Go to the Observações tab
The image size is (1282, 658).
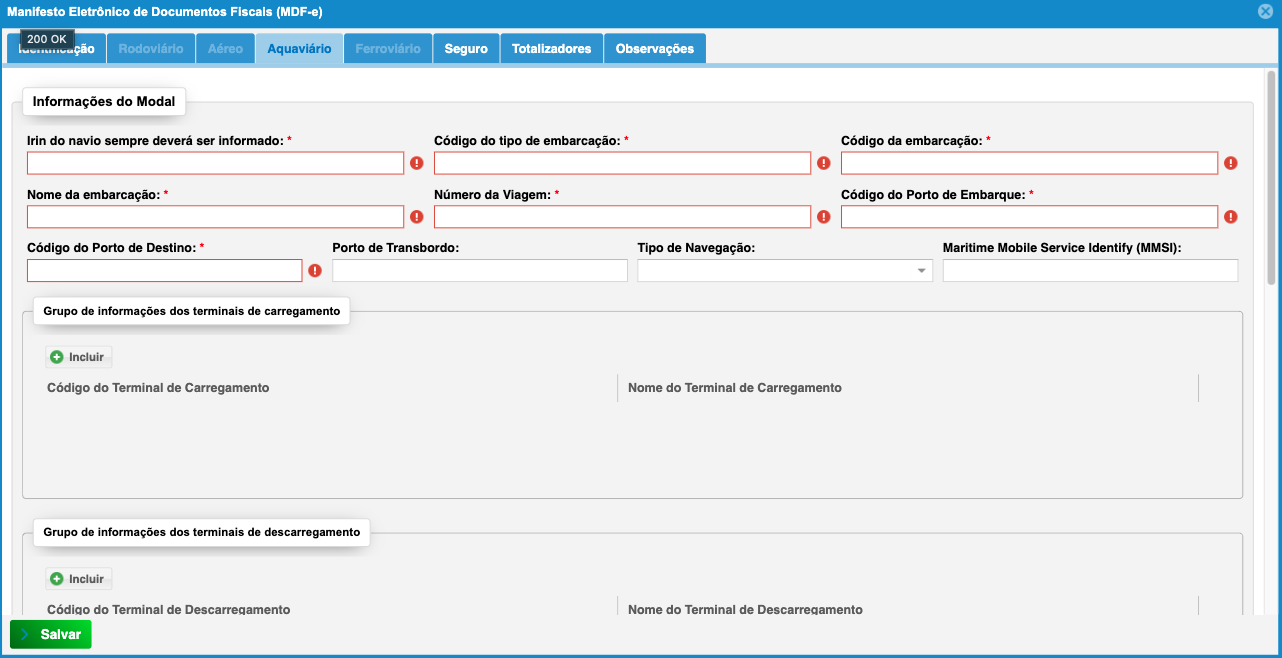654,49
